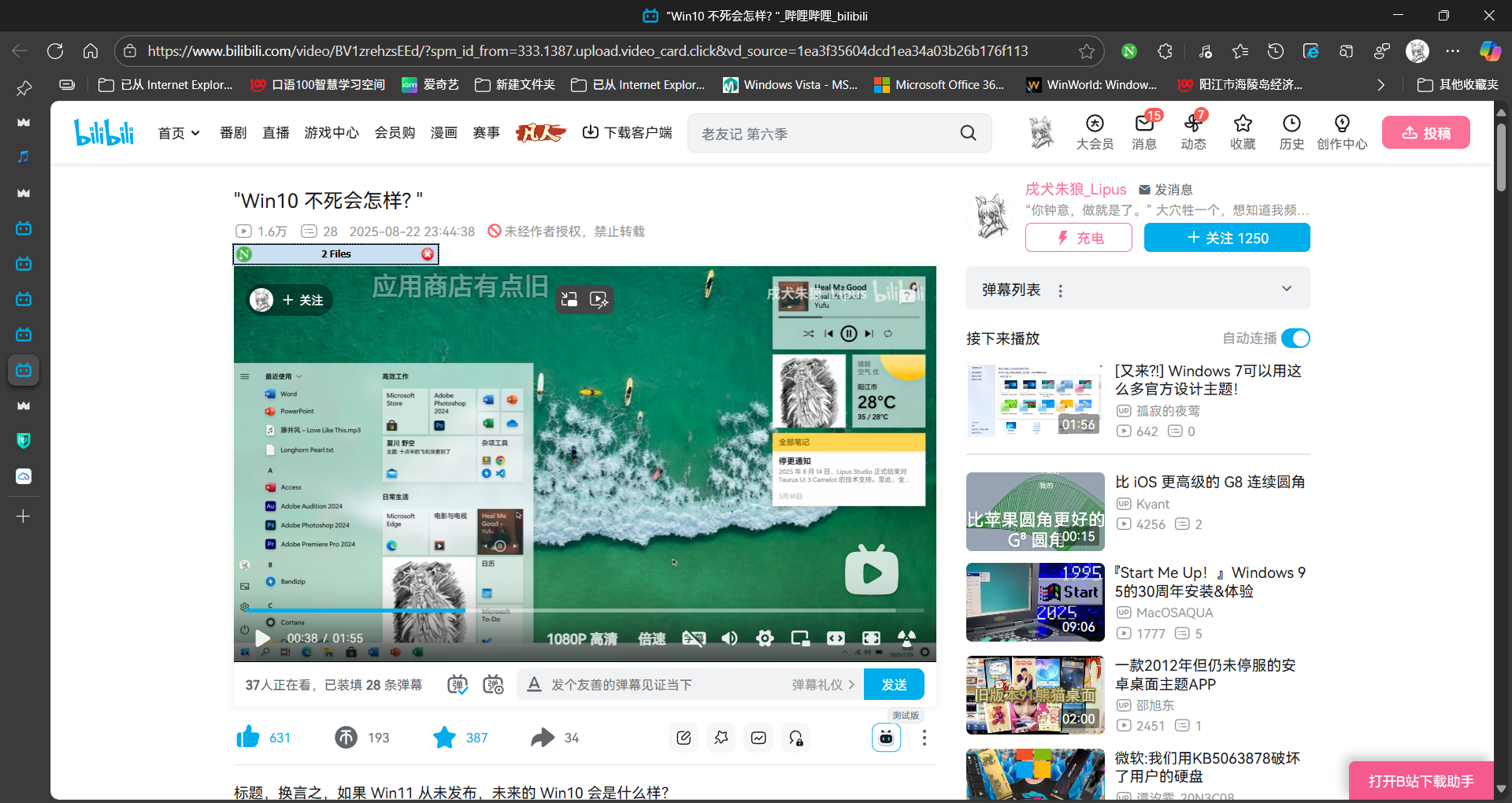
Task: Switch to the music-note tab in Edge sidebar
Action: pyautogui.click(x=24, y=157)
